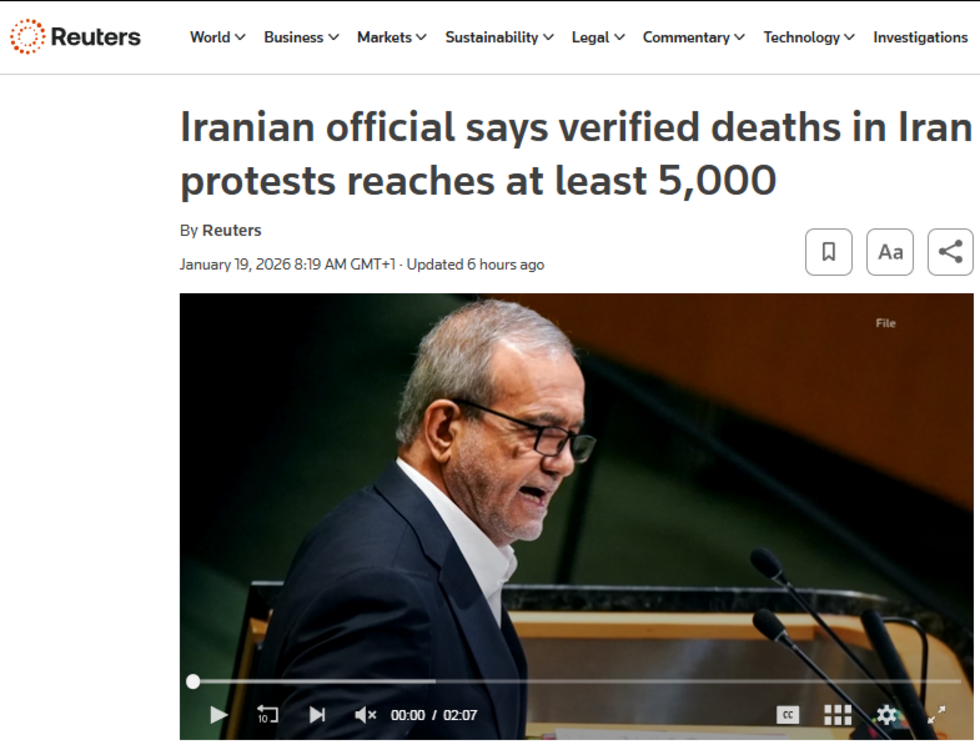
Task: Enter fullscreen video mode
Action: pyautogui.click(x=936, y=714)
